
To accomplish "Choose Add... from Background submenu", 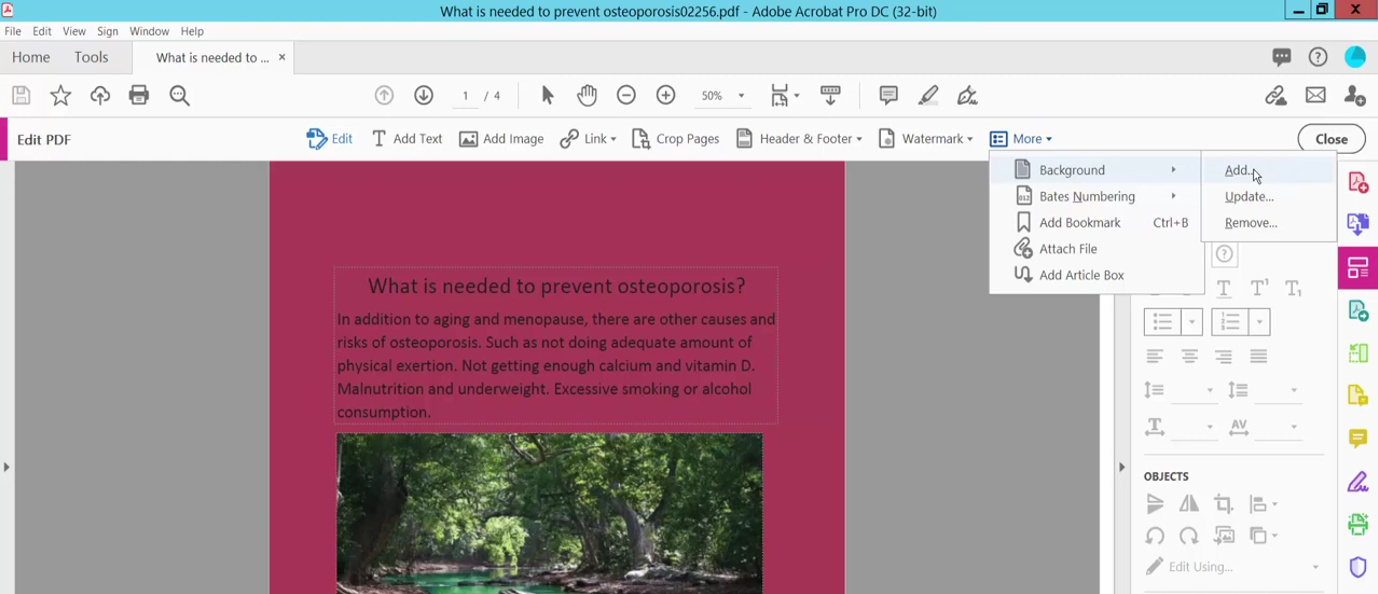I will (1237, 170).
